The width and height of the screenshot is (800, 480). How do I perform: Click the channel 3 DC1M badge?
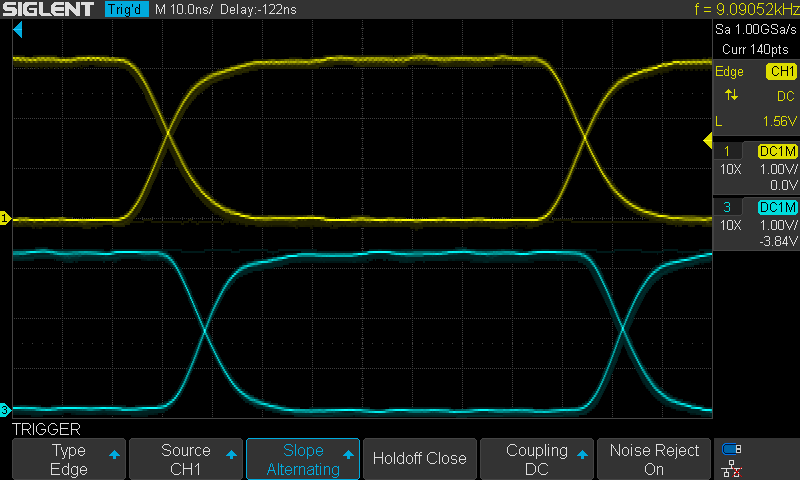point(778,207)
